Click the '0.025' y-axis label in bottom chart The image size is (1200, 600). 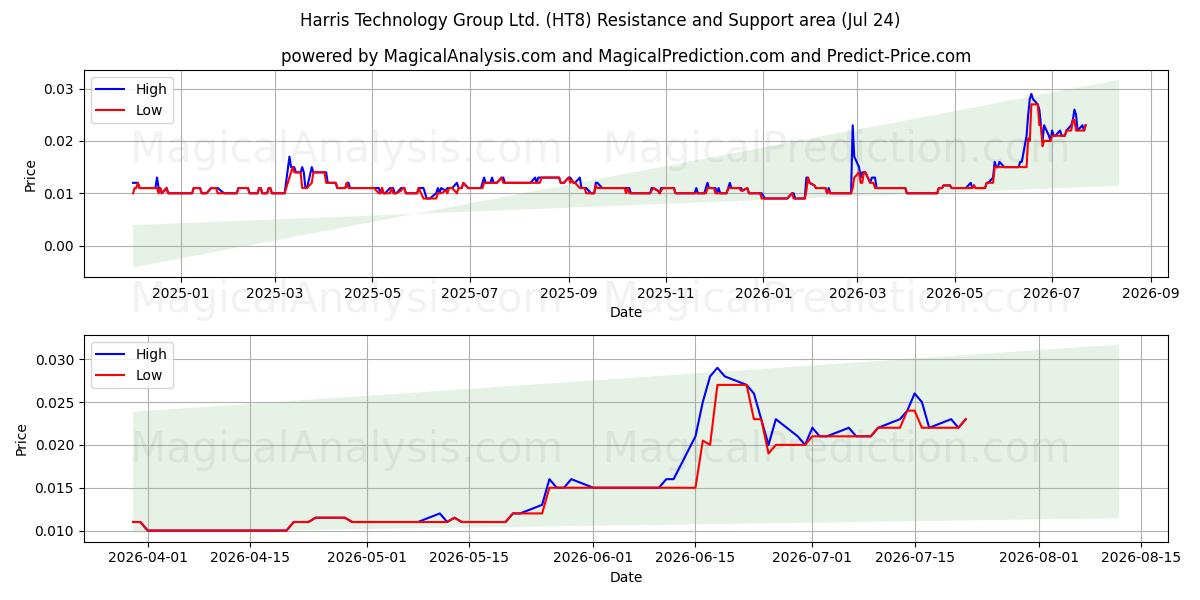56,403
